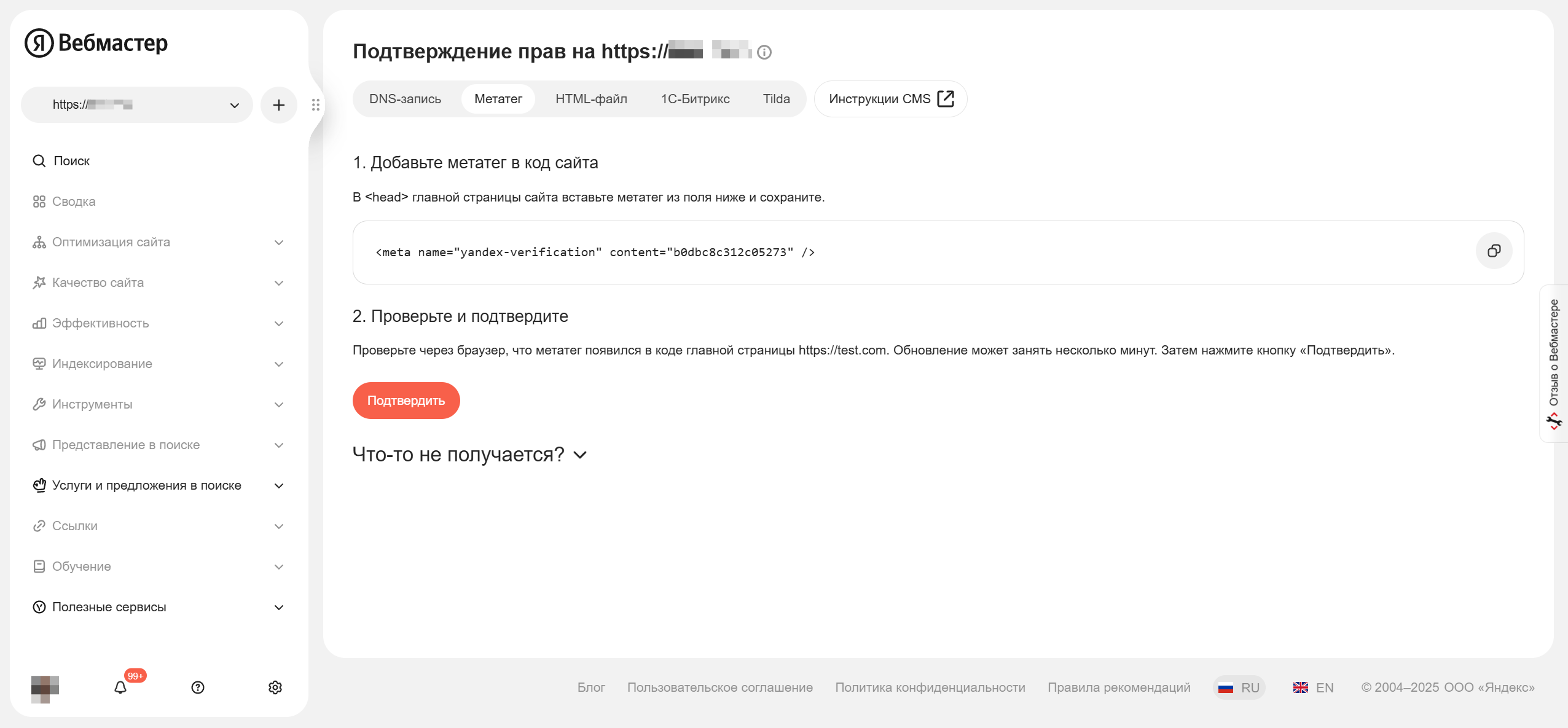Open Webmaster settings gear
The height and width of the screenshot is (728, 1568).
point(275,687)
